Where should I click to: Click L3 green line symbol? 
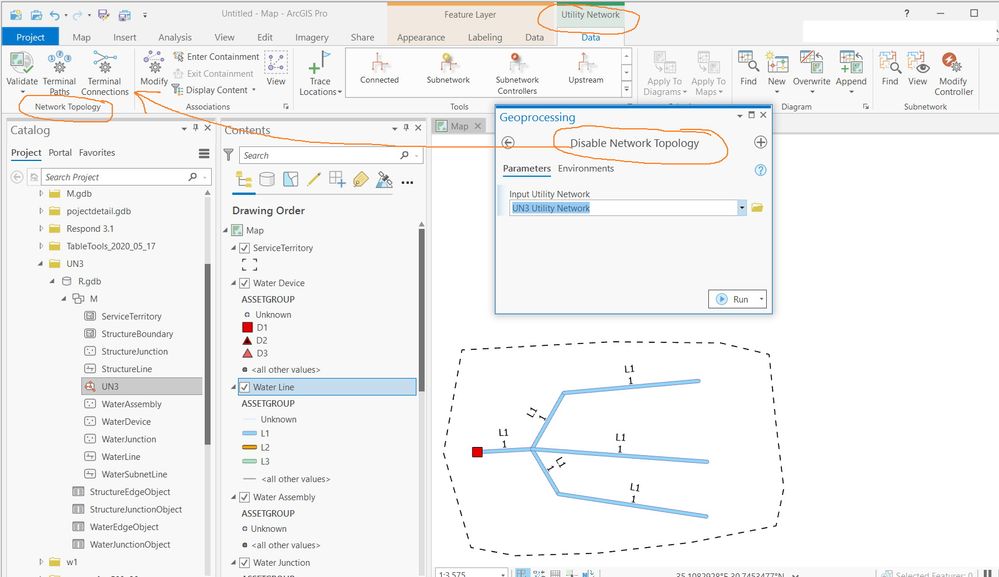tap(249, 461)
